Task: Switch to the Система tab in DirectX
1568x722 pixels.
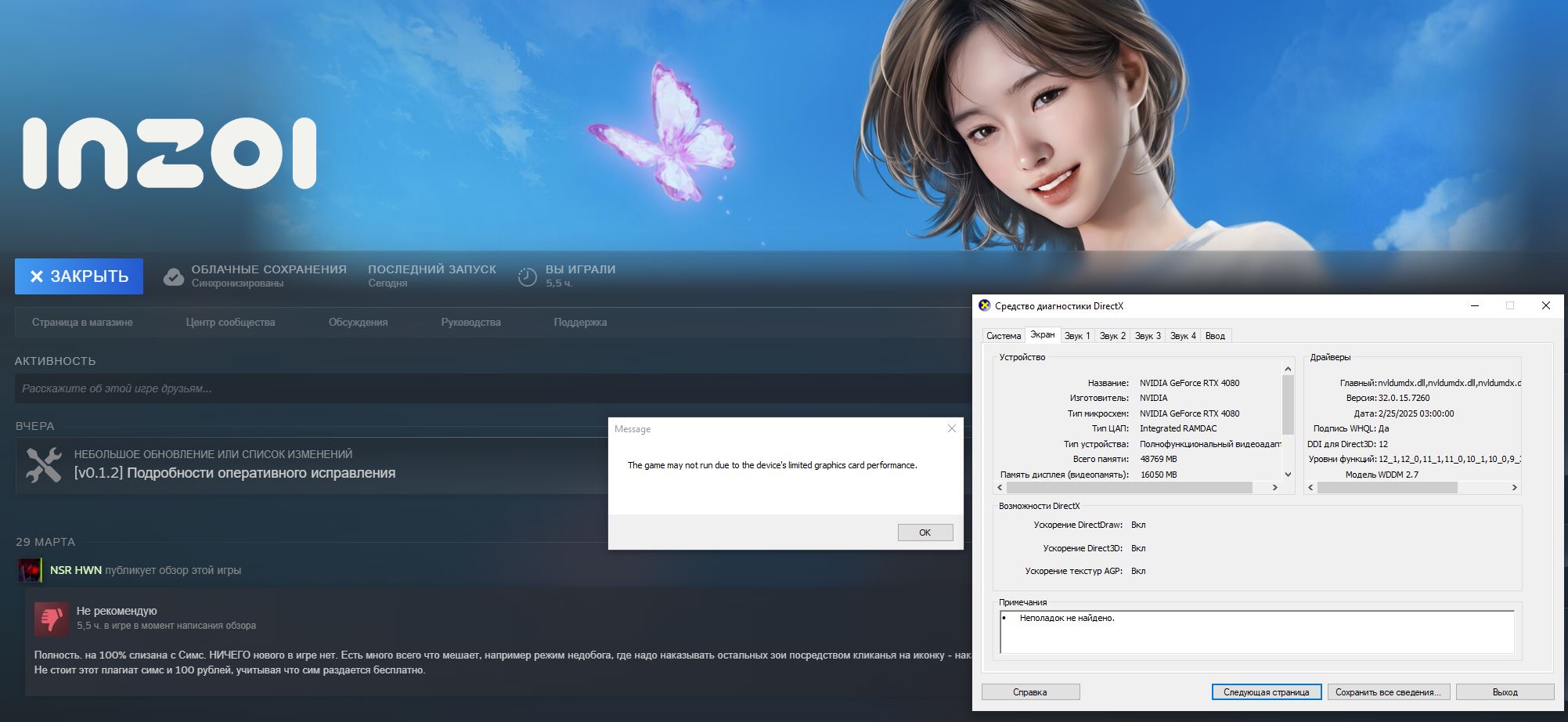Action: (x=1004, y=336)
